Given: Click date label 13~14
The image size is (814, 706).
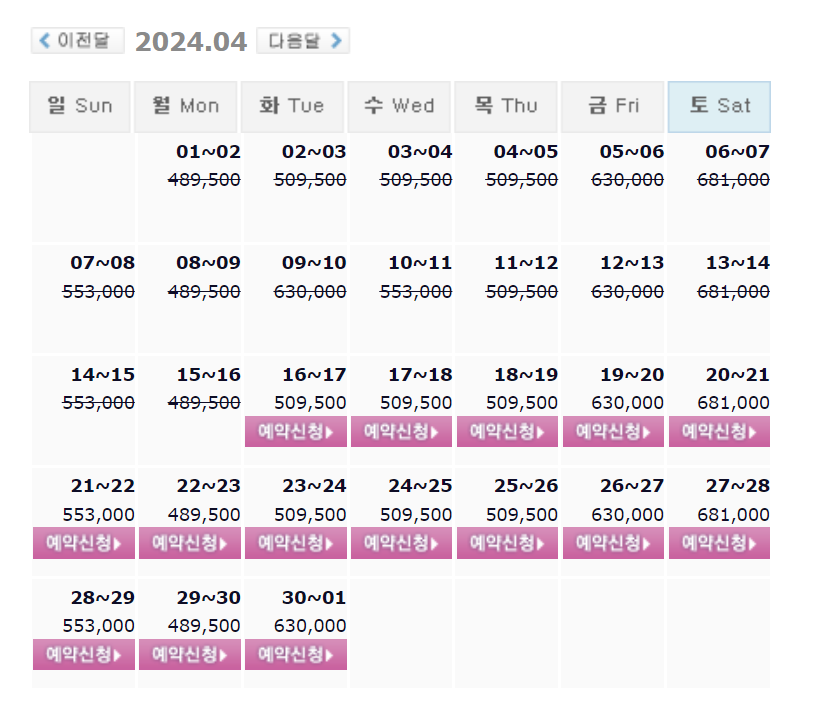Looking at the screenshot, I should pyautogui.click(x=737, y=263).
